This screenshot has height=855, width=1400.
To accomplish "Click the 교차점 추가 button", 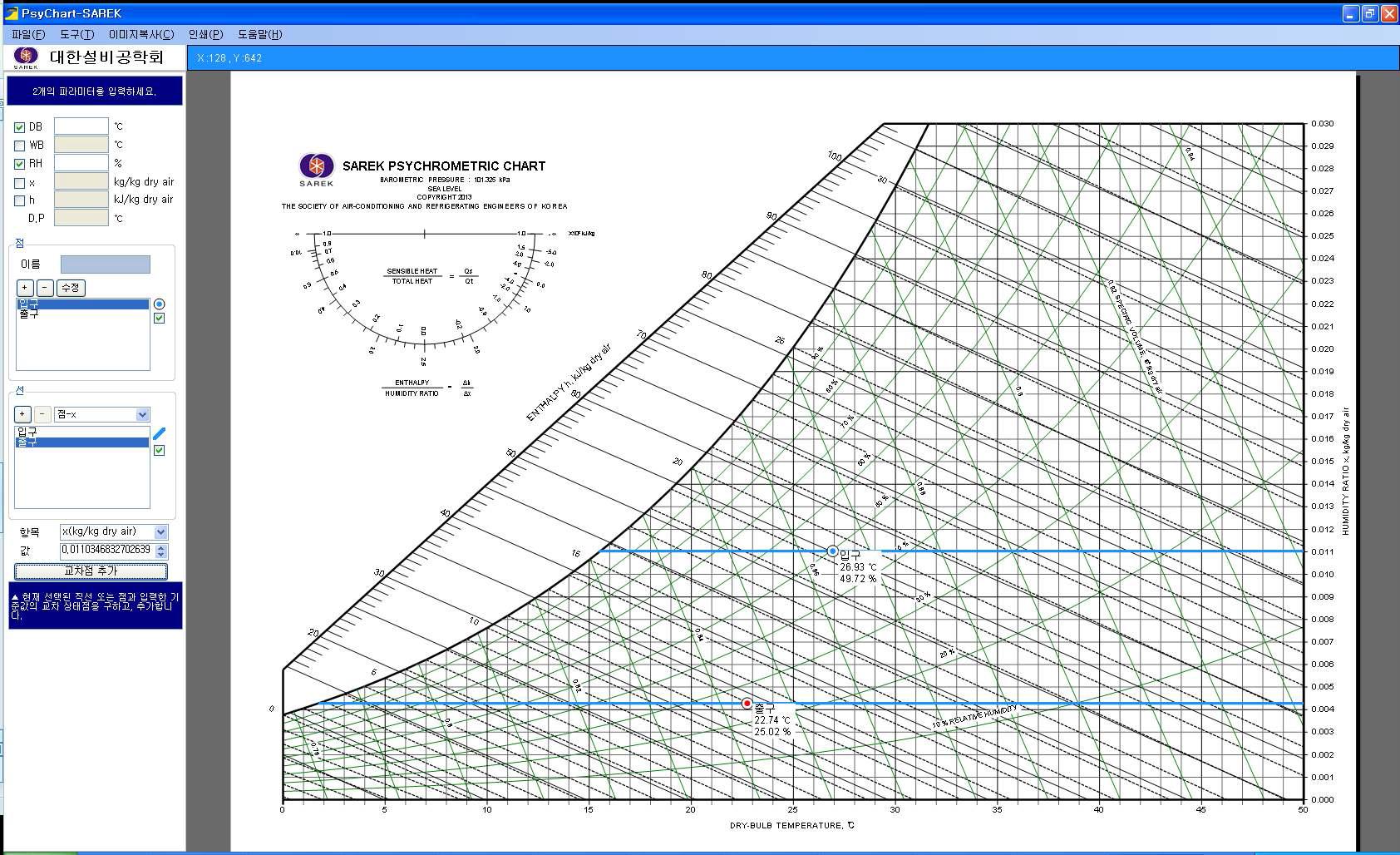I will pos(91,571).
